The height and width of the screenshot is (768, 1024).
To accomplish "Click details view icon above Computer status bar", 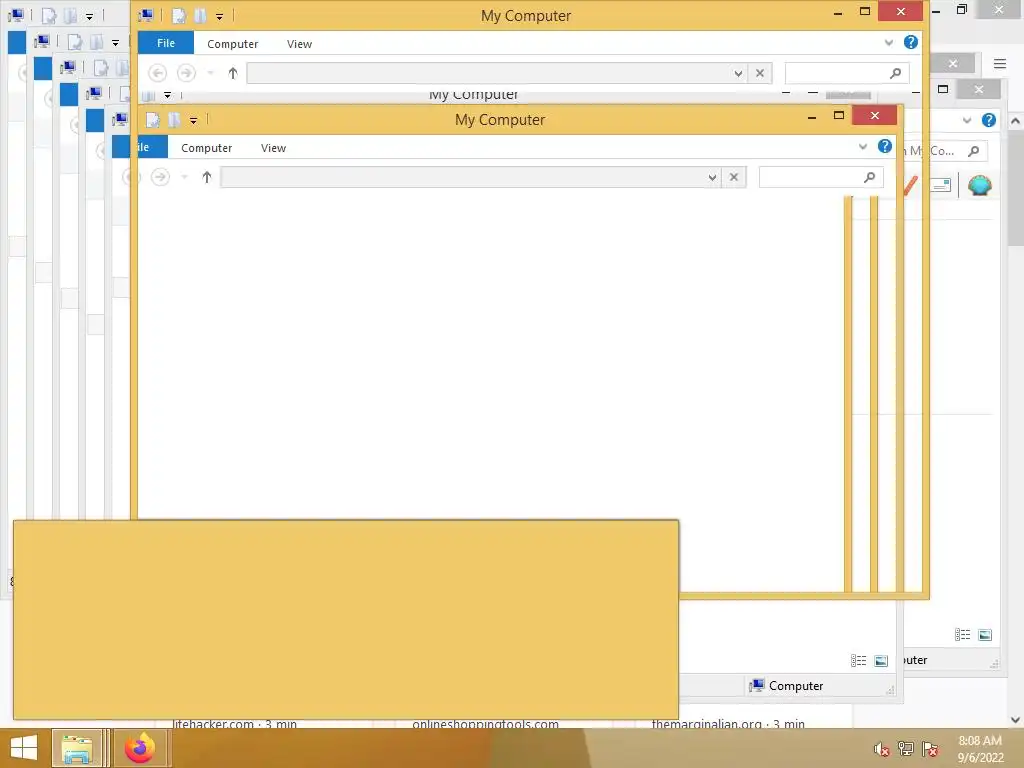I will tap(858, 661).
